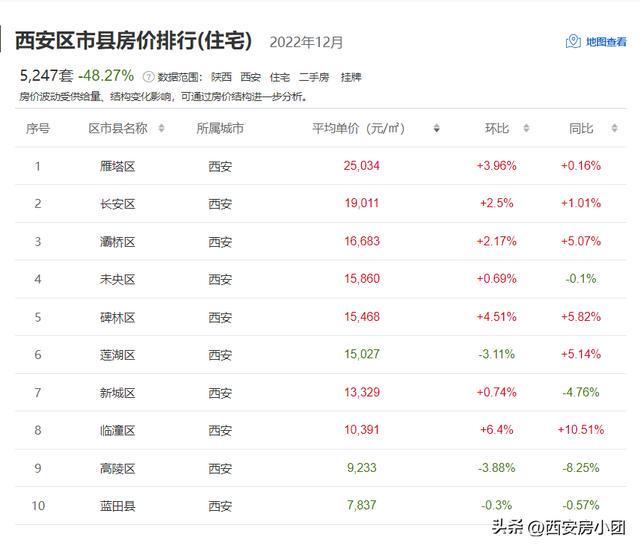Click the +0.16% year-on-year value
Screen dimensions: 640x549
click(581, 166)
